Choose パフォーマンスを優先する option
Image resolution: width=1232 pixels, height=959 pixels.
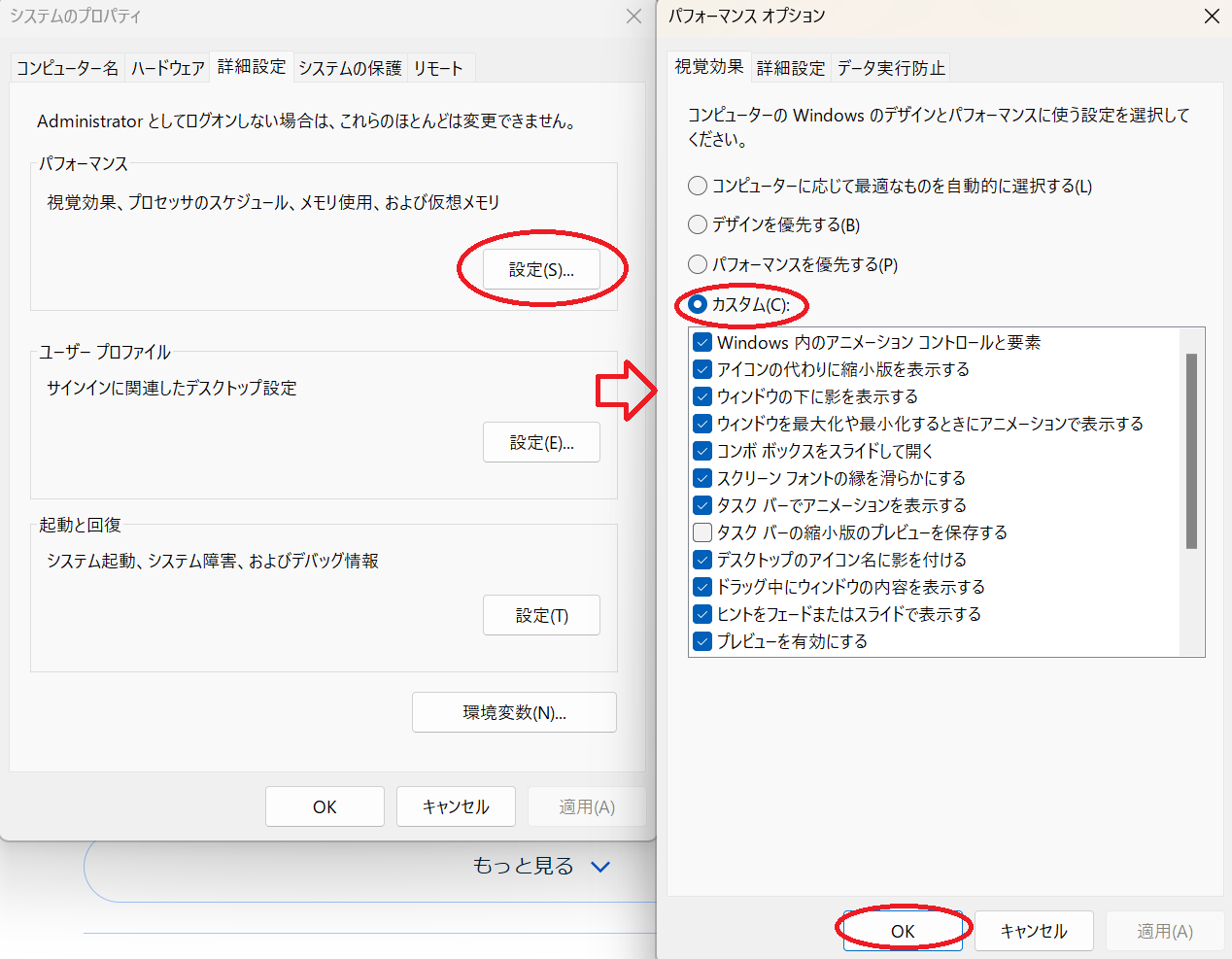coord(698,264)
